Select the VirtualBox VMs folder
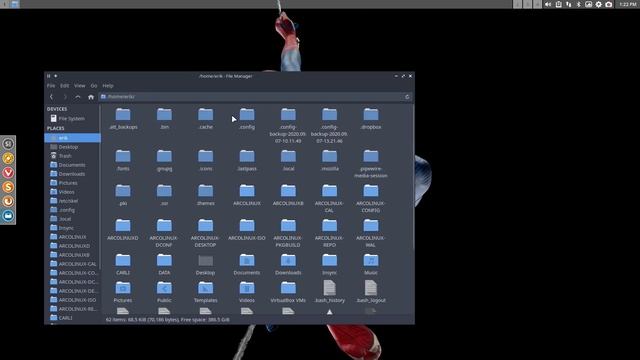Image resolution: width=640 pixels, height=360 pixels. click(288, 288)
